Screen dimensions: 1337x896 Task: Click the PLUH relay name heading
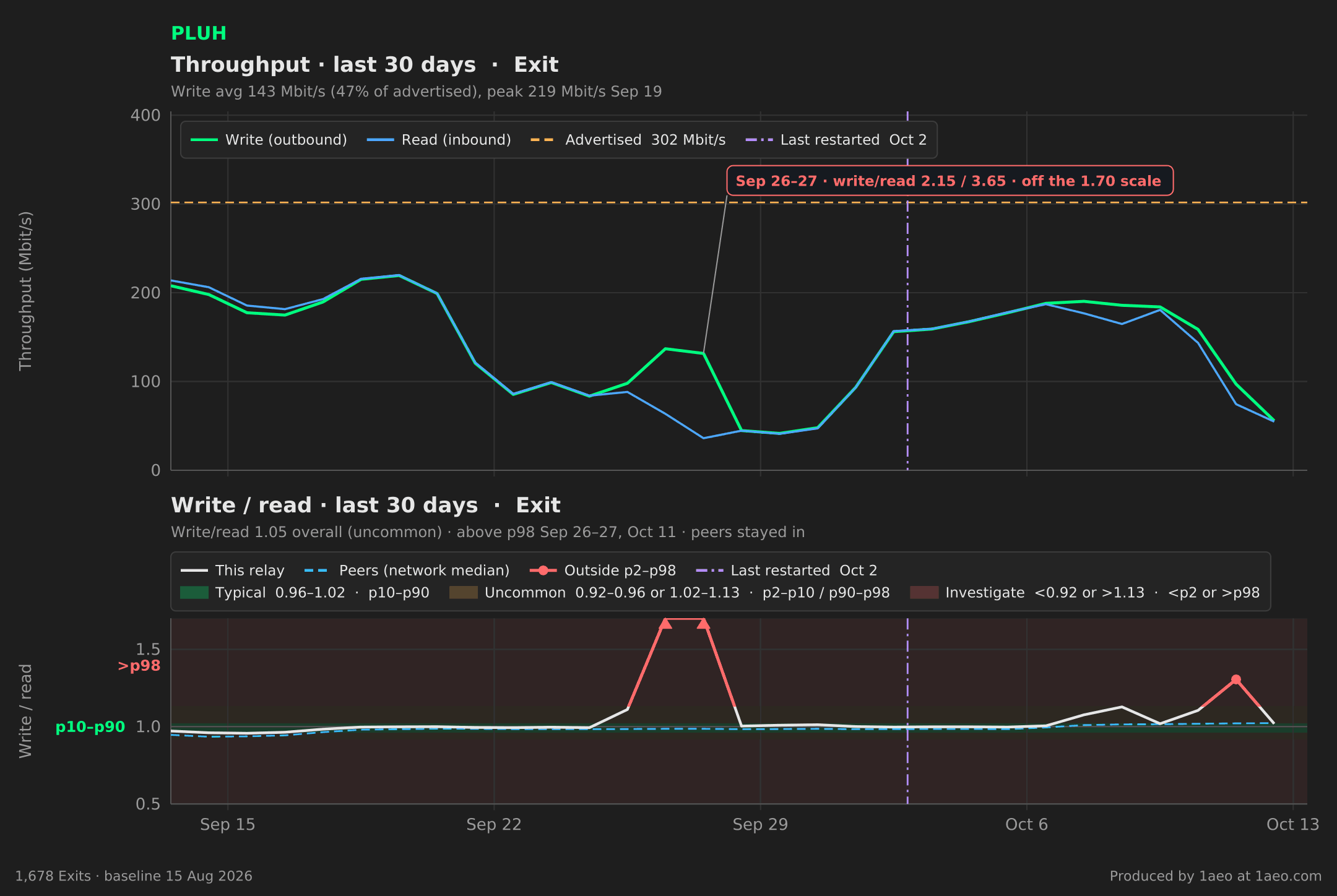click(199, 33)
